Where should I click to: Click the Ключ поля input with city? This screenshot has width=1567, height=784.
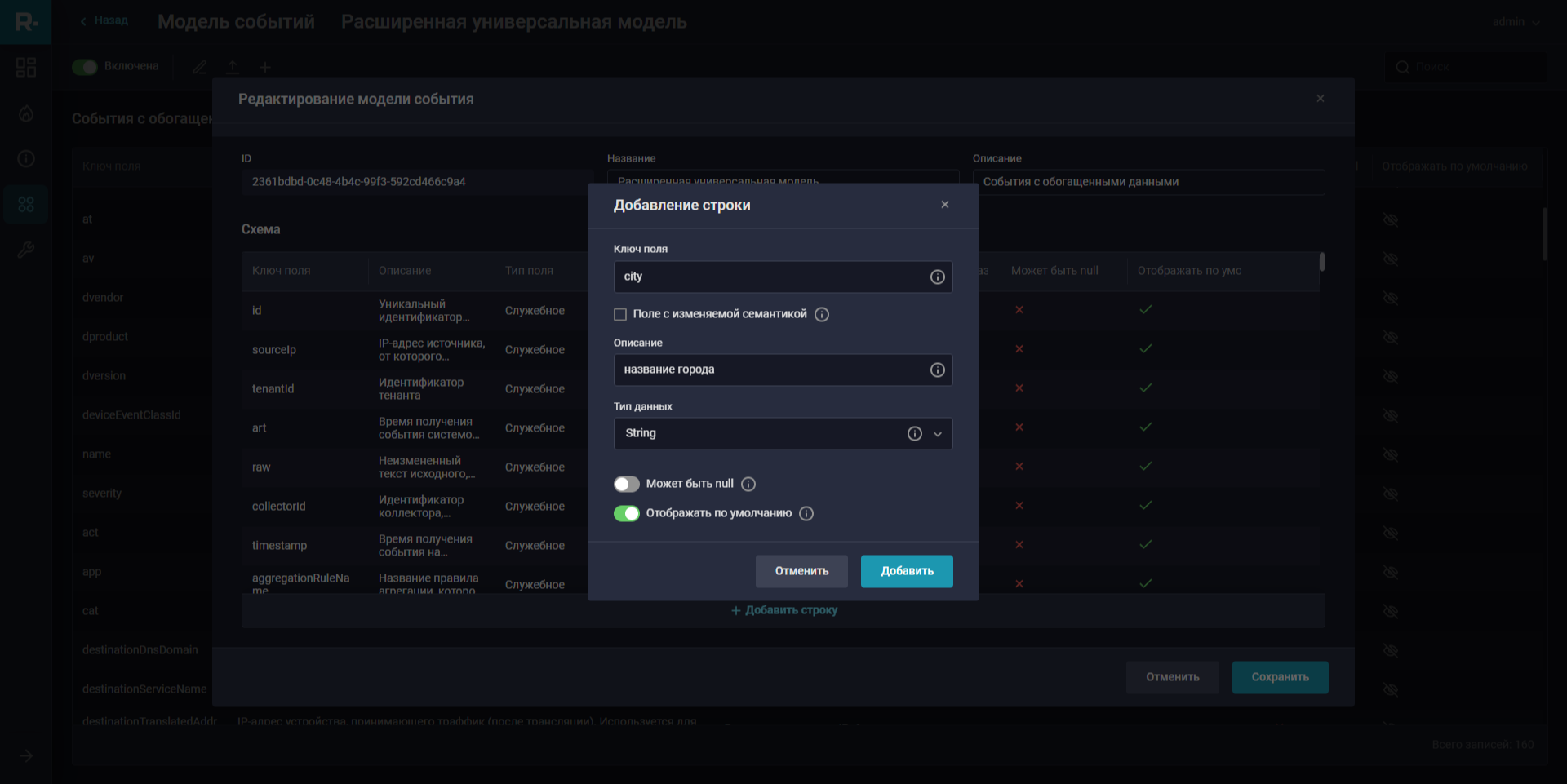pyautogui.click(x=767, y=277)
